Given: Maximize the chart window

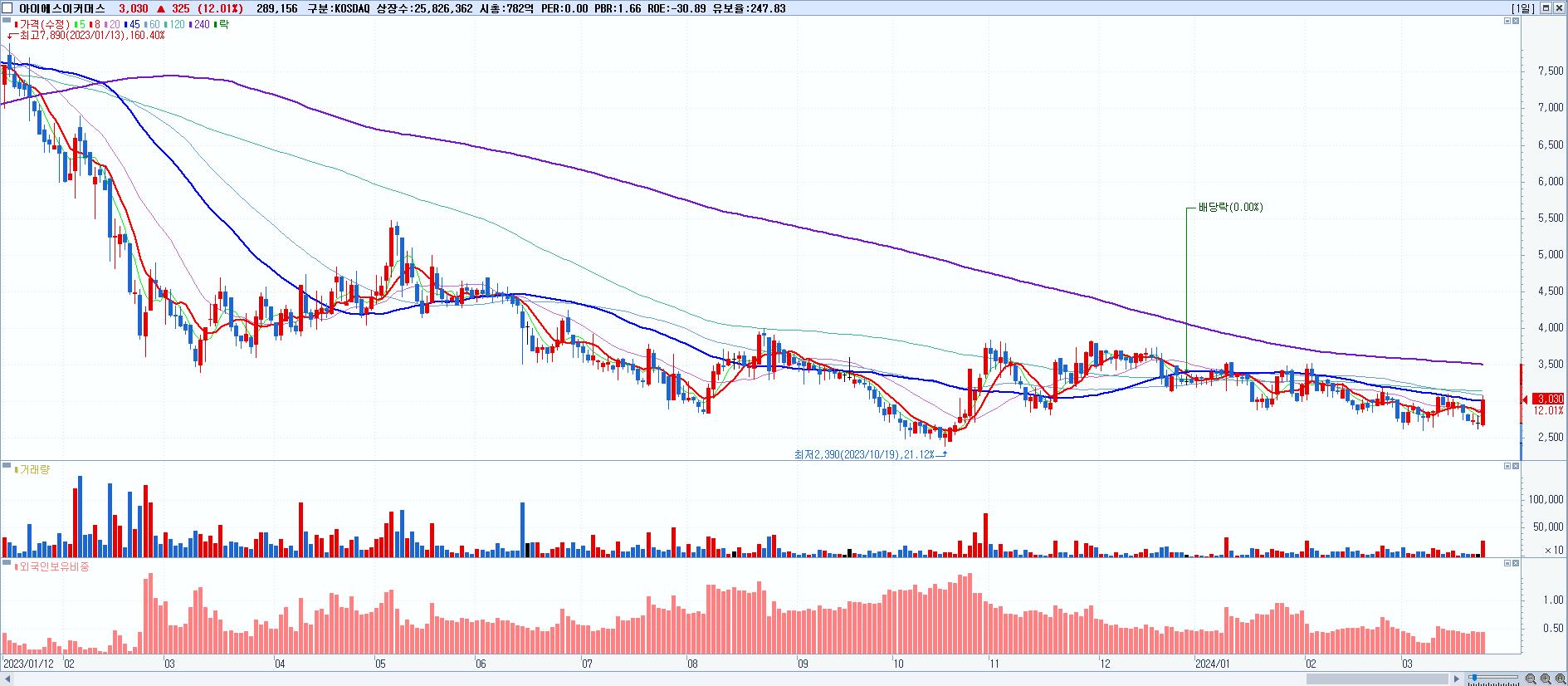Looking at the screenshot, I should coord(1546,8).
